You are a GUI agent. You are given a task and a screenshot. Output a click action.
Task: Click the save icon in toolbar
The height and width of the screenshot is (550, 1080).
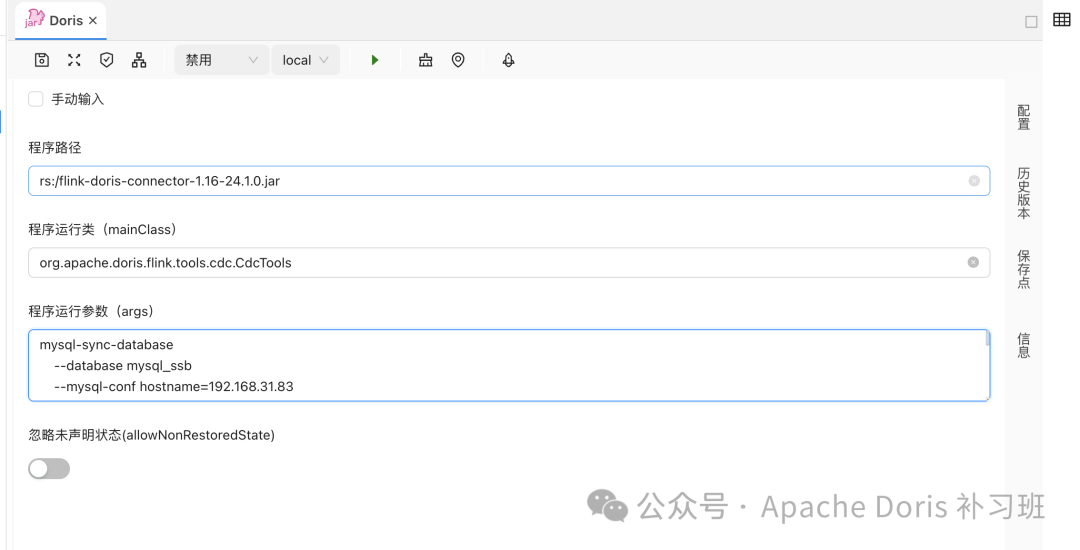[x=42, y=60]
